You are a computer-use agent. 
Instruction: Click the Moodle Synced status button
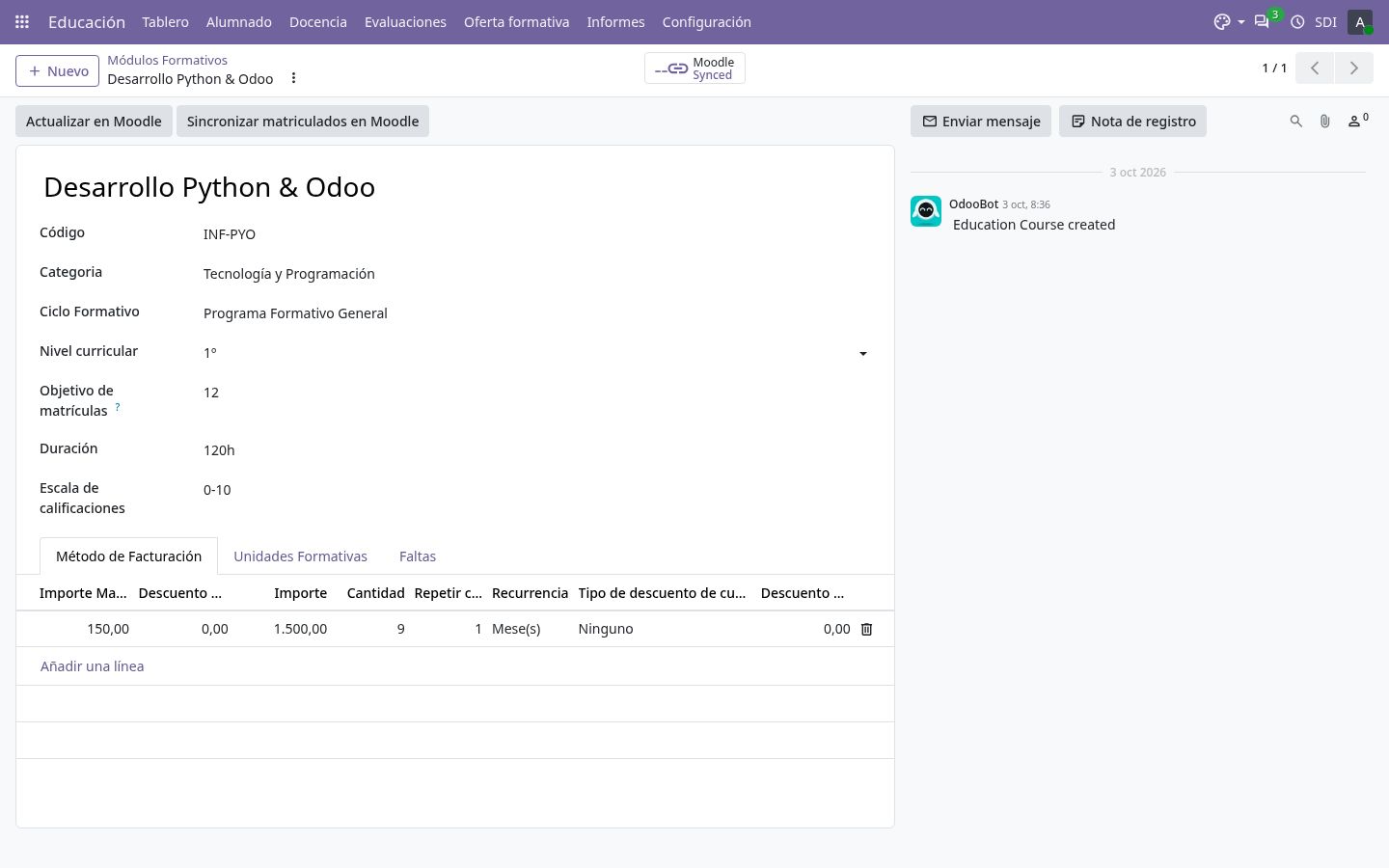pos(694,68)
